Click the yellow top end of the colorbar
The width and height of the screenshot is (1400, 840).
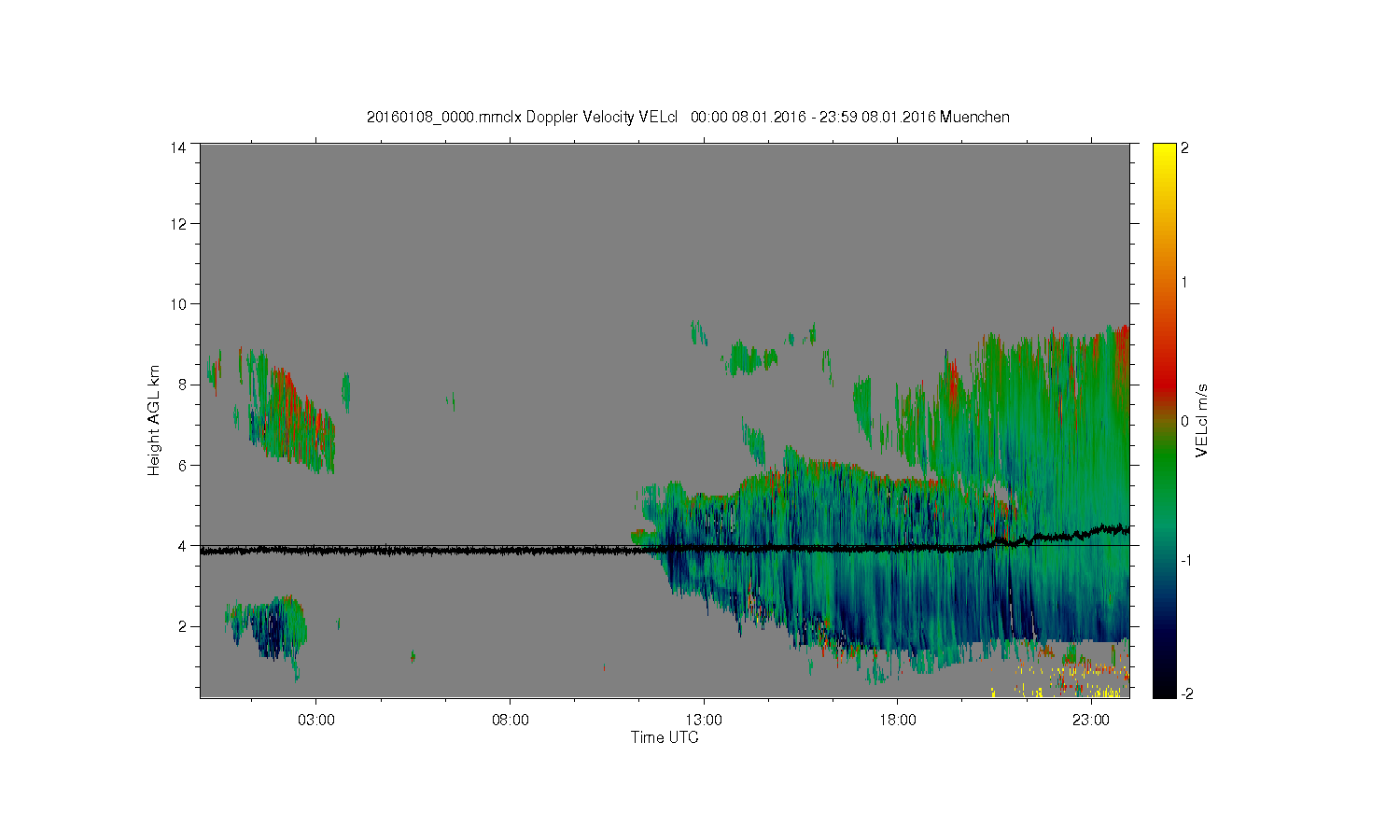click(x=1164, y=151)
